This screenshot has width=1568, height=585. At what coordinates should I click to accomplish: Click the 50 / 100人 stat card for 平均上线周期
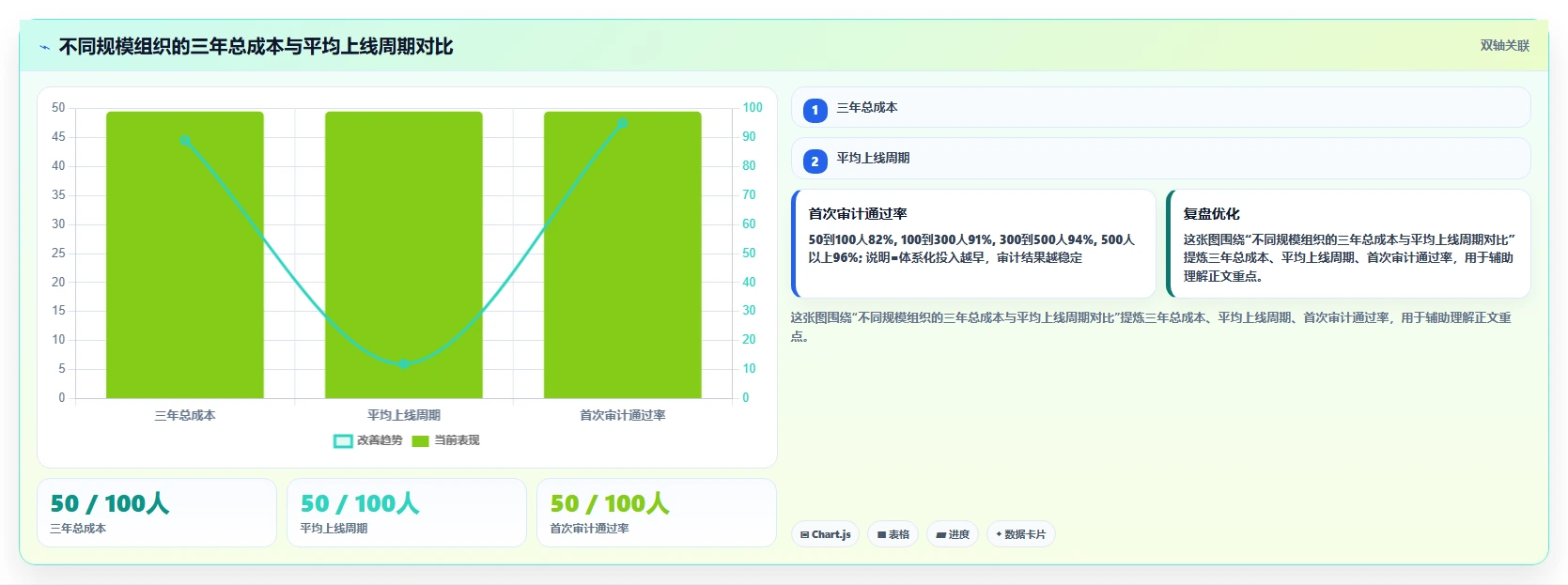[x=407, y=513]
